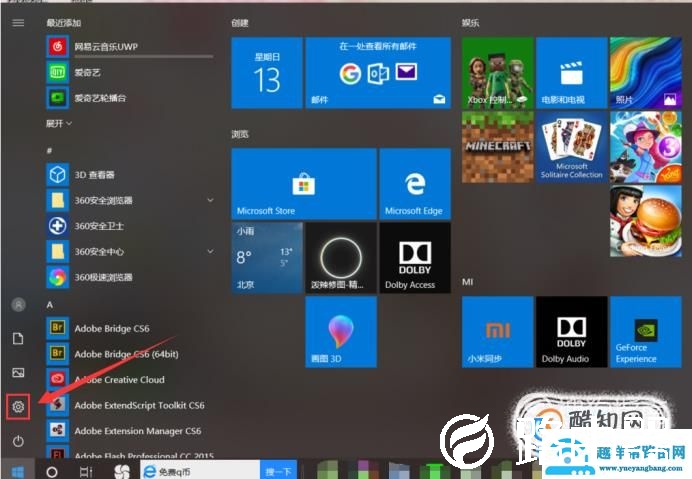Open 小米同步 tile
The height and width of the screenshot is (479, 692).
click(x=497, y=332)
